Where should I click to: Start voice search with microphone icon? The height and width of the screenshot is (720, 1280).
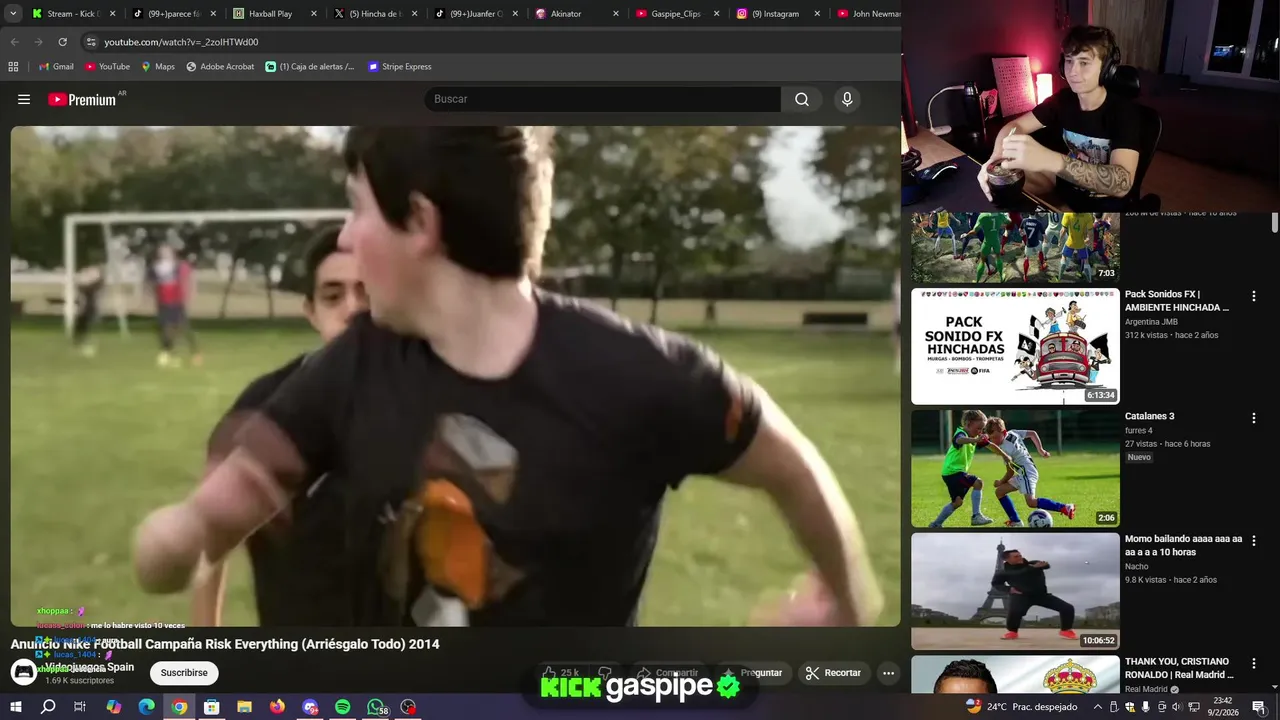click(x=847, y=99)
